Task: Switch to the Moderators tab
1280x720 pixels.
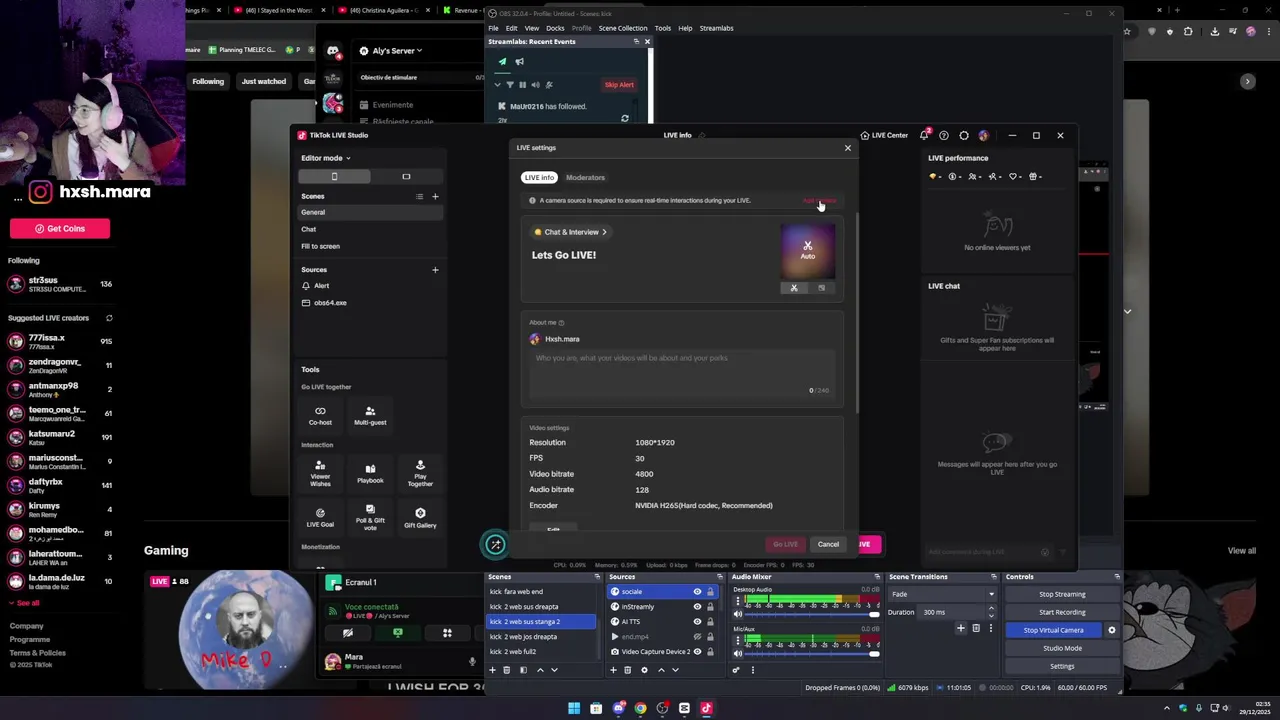Action: 585,177
